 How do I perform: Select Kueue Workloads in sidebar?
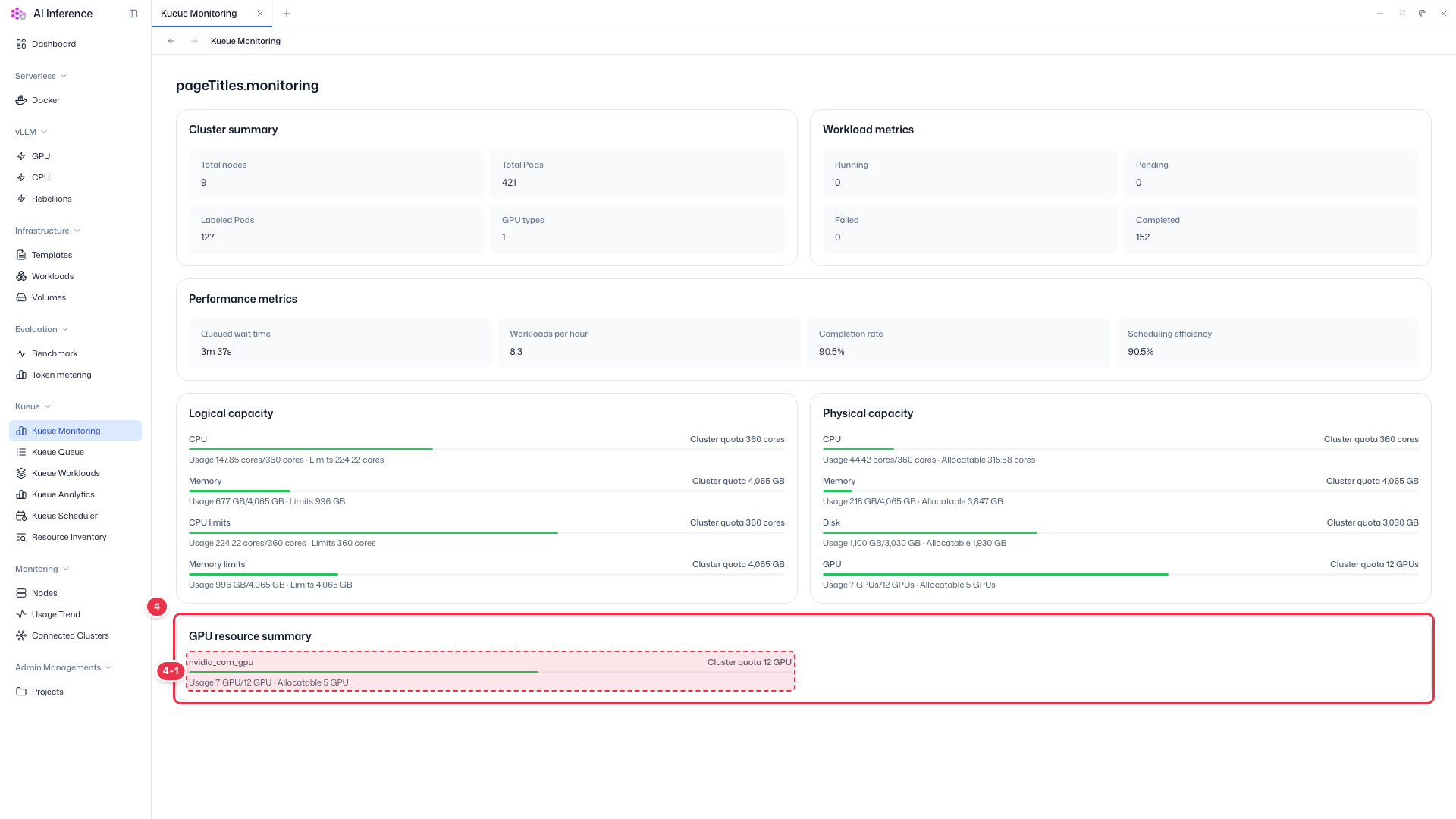point(75,473)
